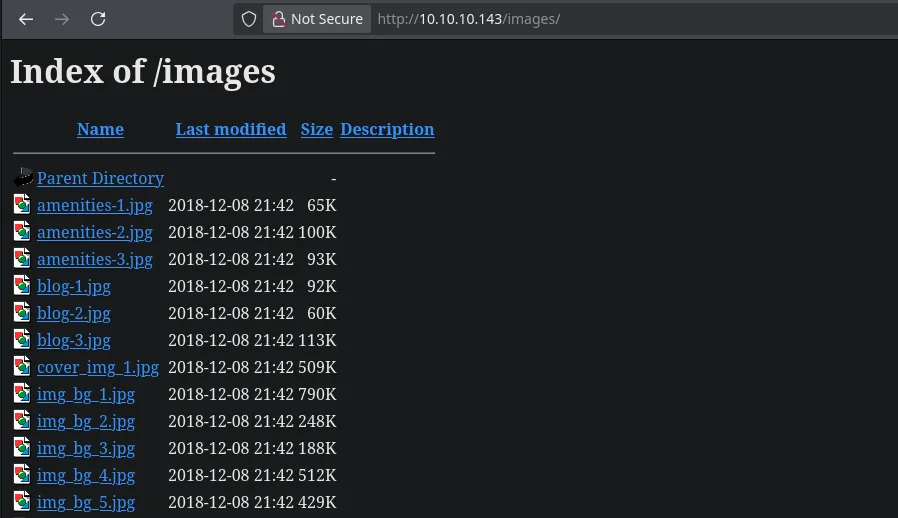Open the cover_img_1.jpg file link
The image size is (898, 518).
pos(98,367)
